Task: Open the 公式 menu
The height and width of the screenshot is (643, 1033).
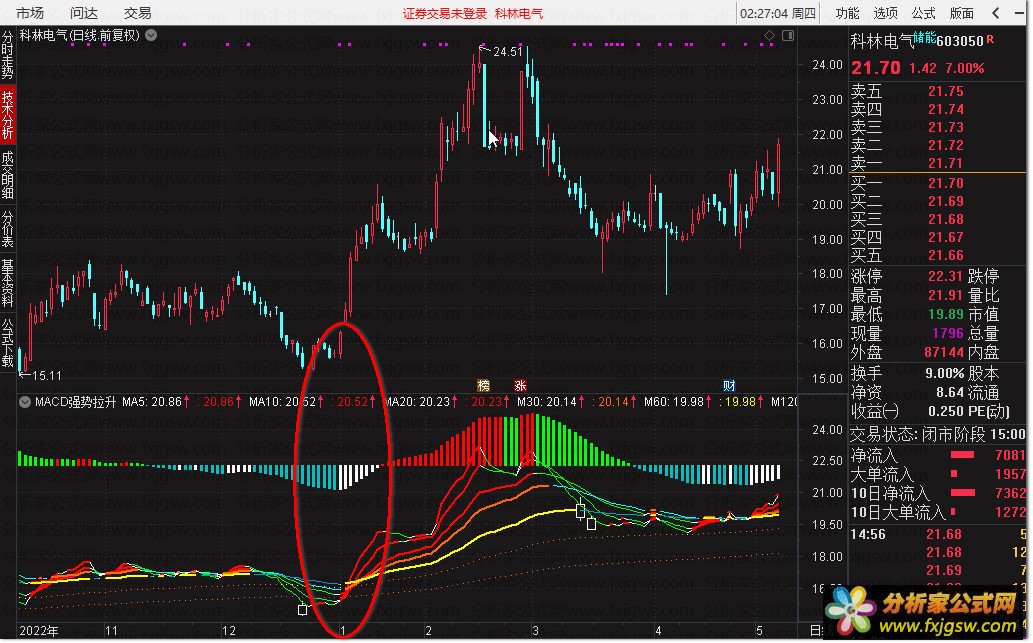Action: coord(924,13)
